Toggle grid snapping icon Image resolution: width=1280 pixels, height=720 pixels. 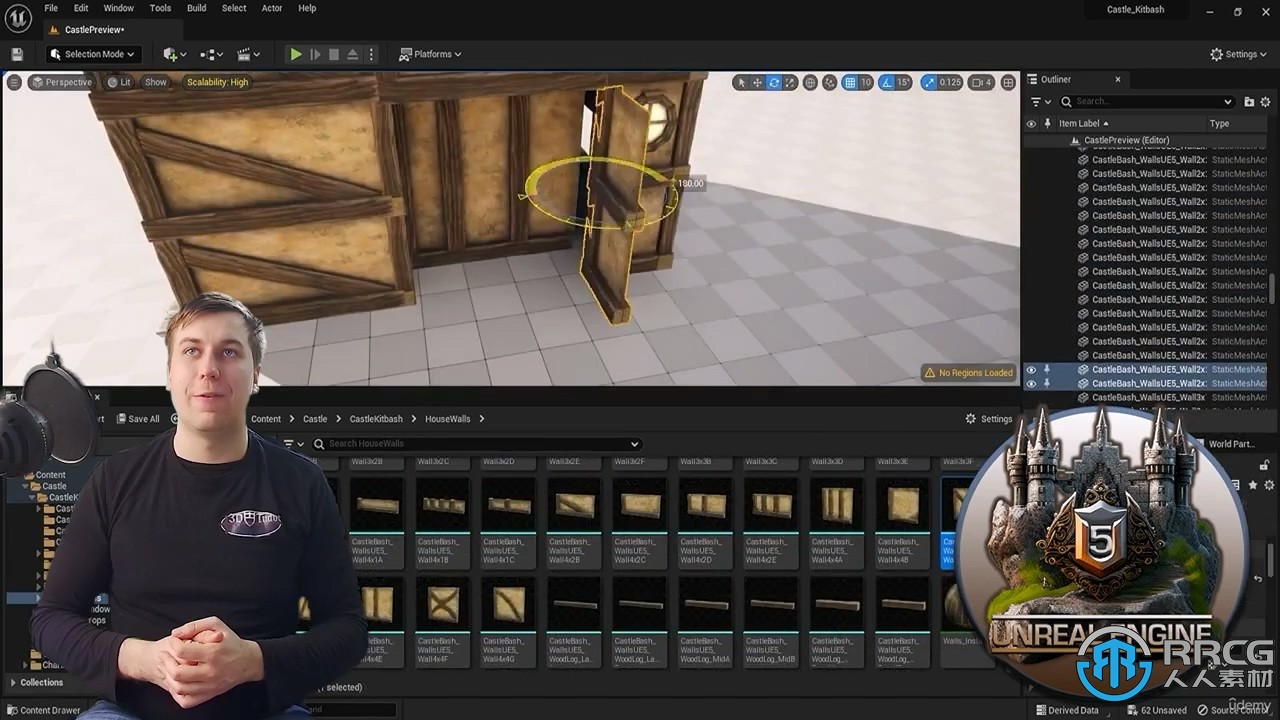click(x=850, y=82)
